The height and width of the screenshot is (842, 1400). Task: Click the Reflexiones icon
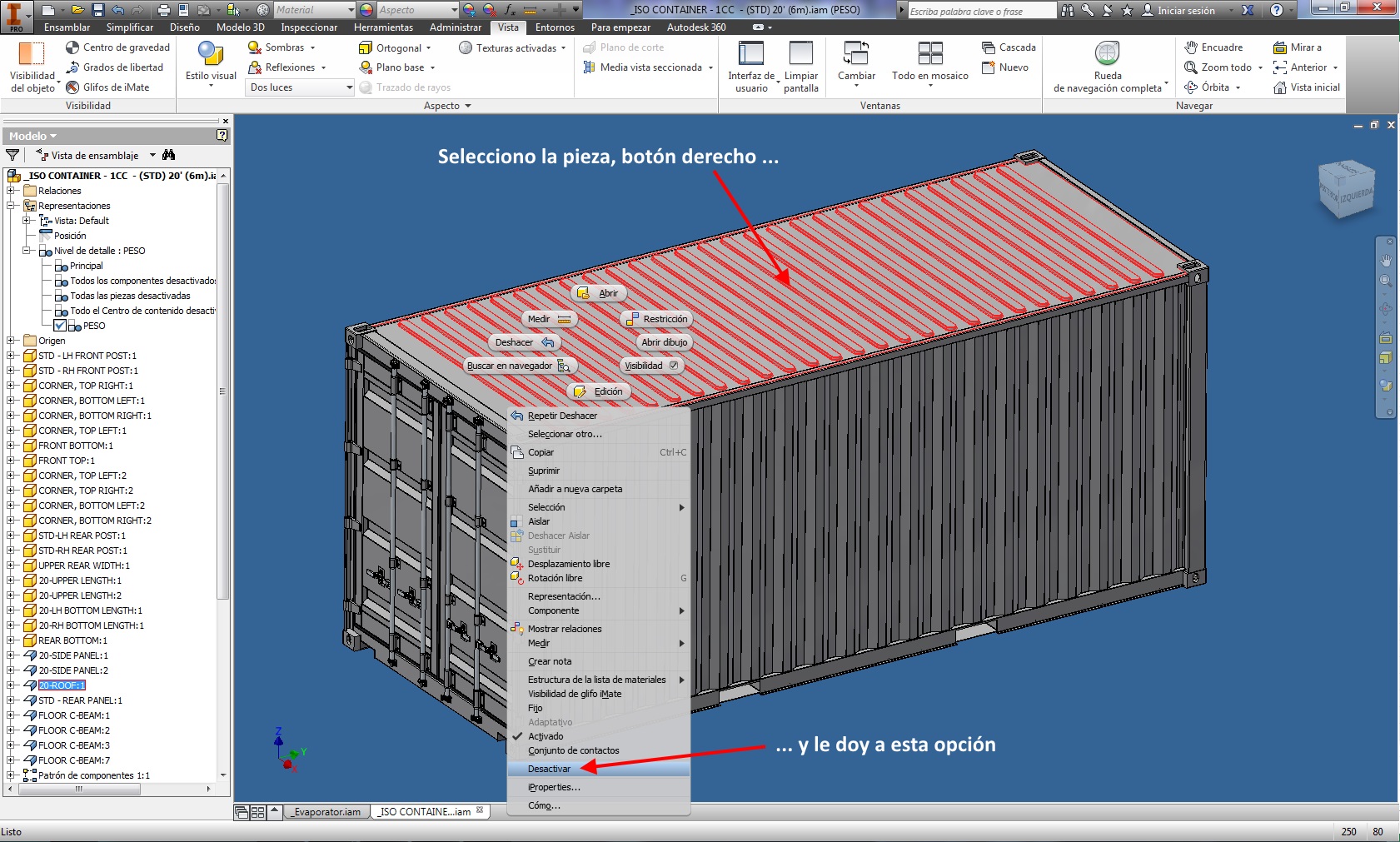255,67
